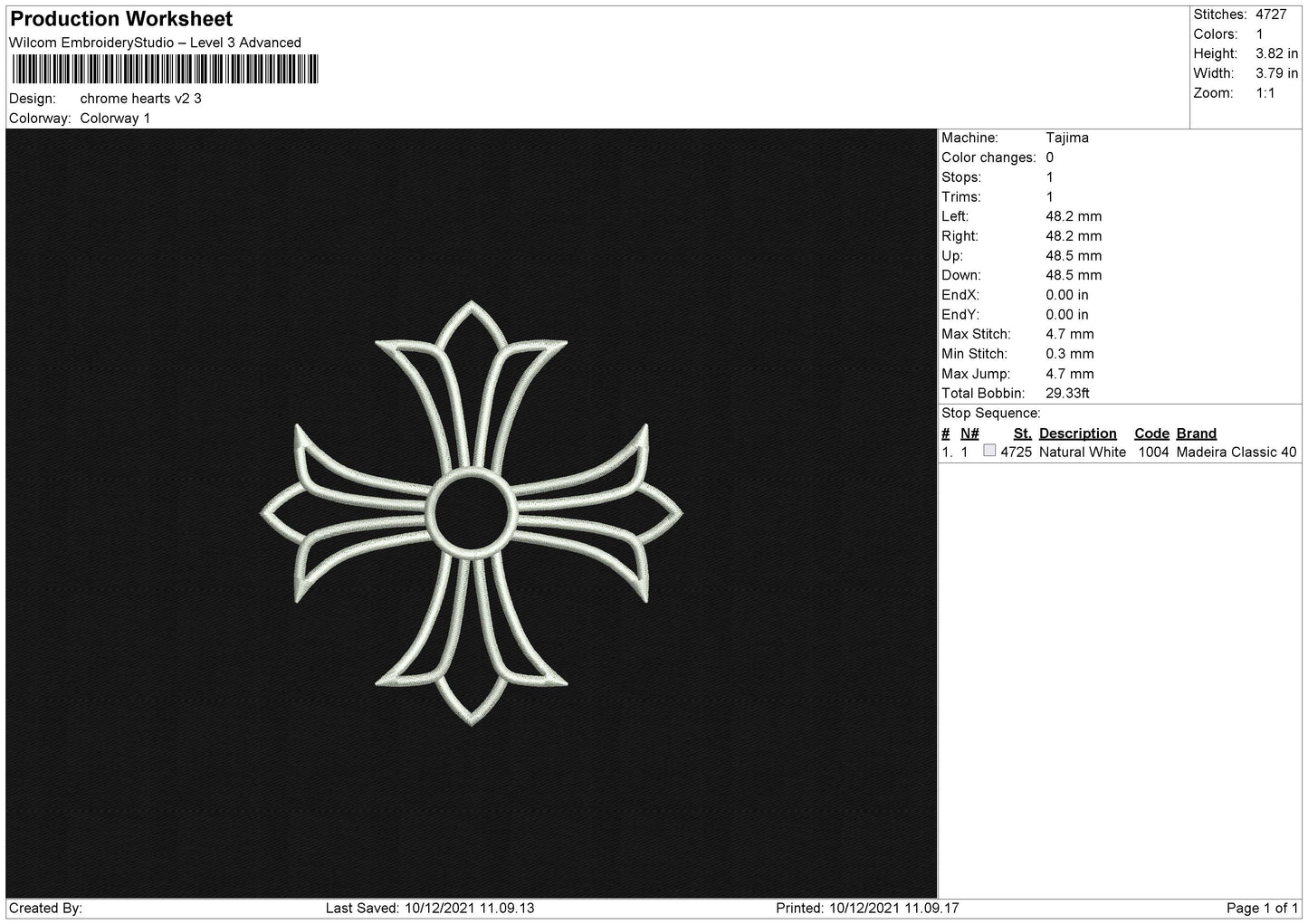The width and height of the screenshot is (1308, 924).
Task: Click the Colors value 1 in header
Action: click(x=1259, y=34)
